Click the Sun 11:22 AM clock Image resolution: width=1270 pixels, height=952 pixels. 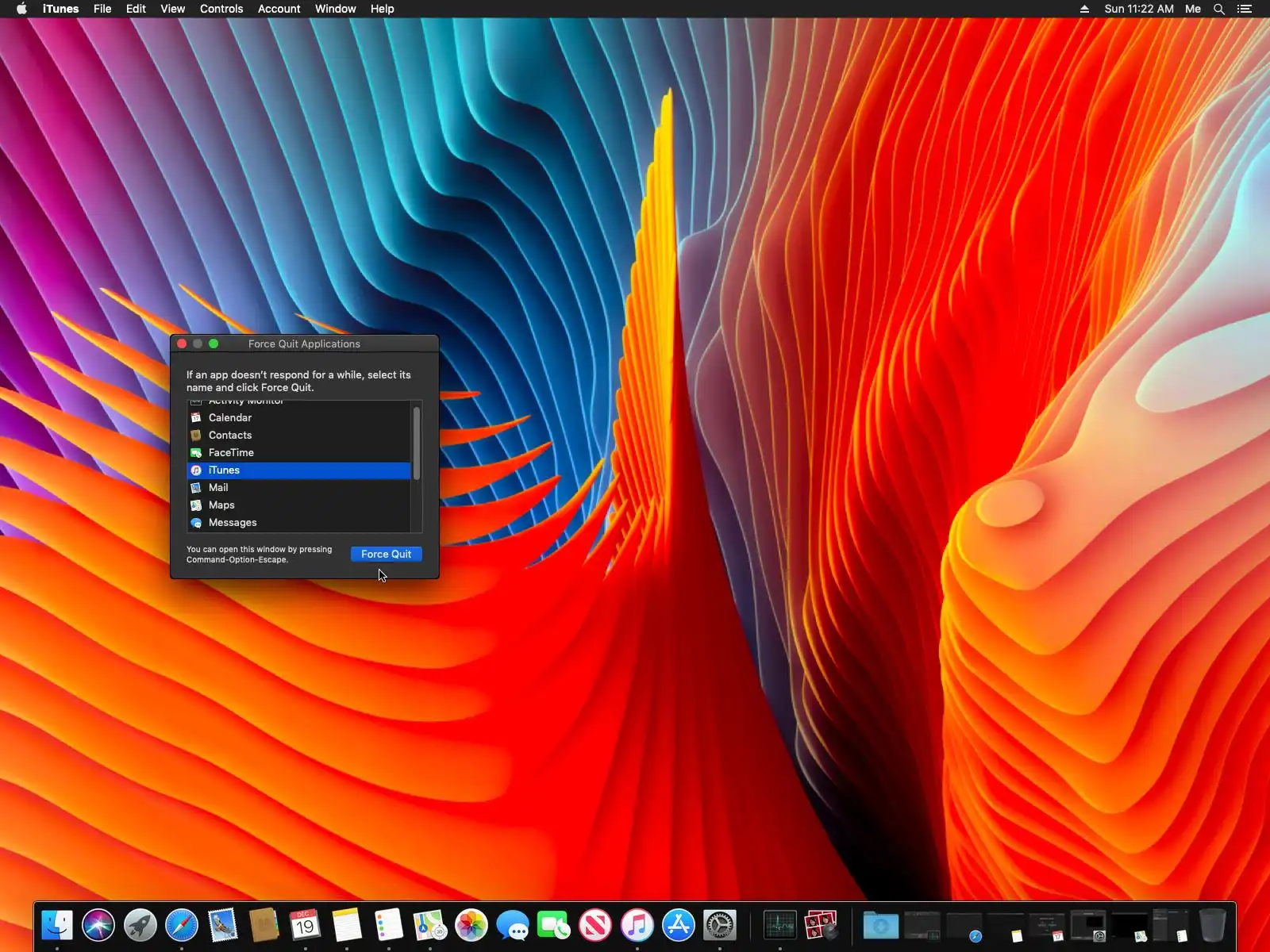pos(1138,9)
